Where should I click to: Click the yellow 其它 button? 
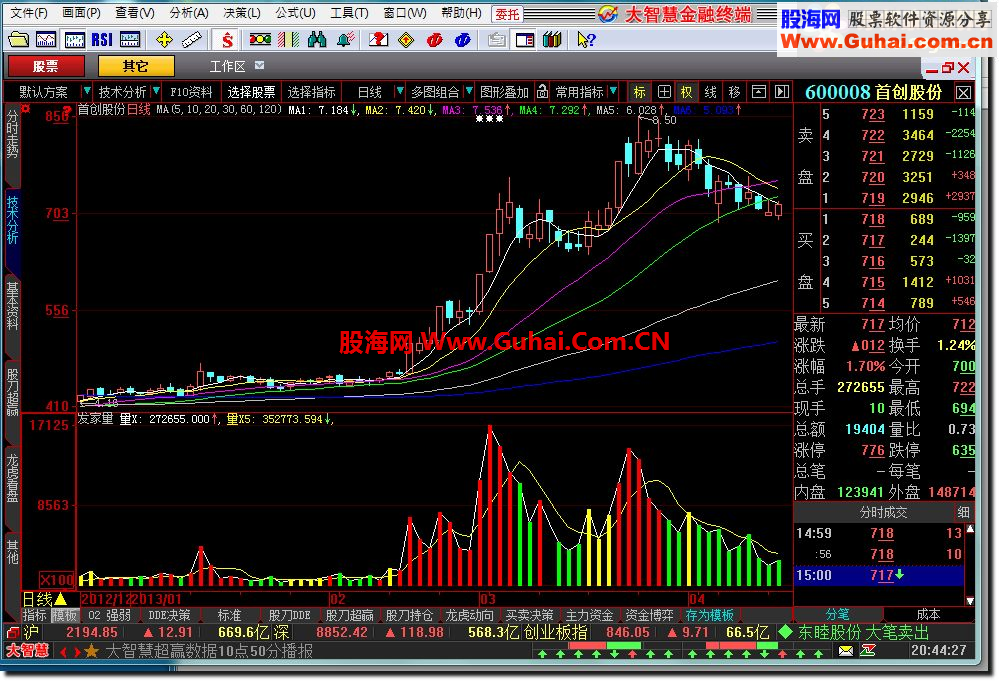pyautogui.click(x=136, y=66)
